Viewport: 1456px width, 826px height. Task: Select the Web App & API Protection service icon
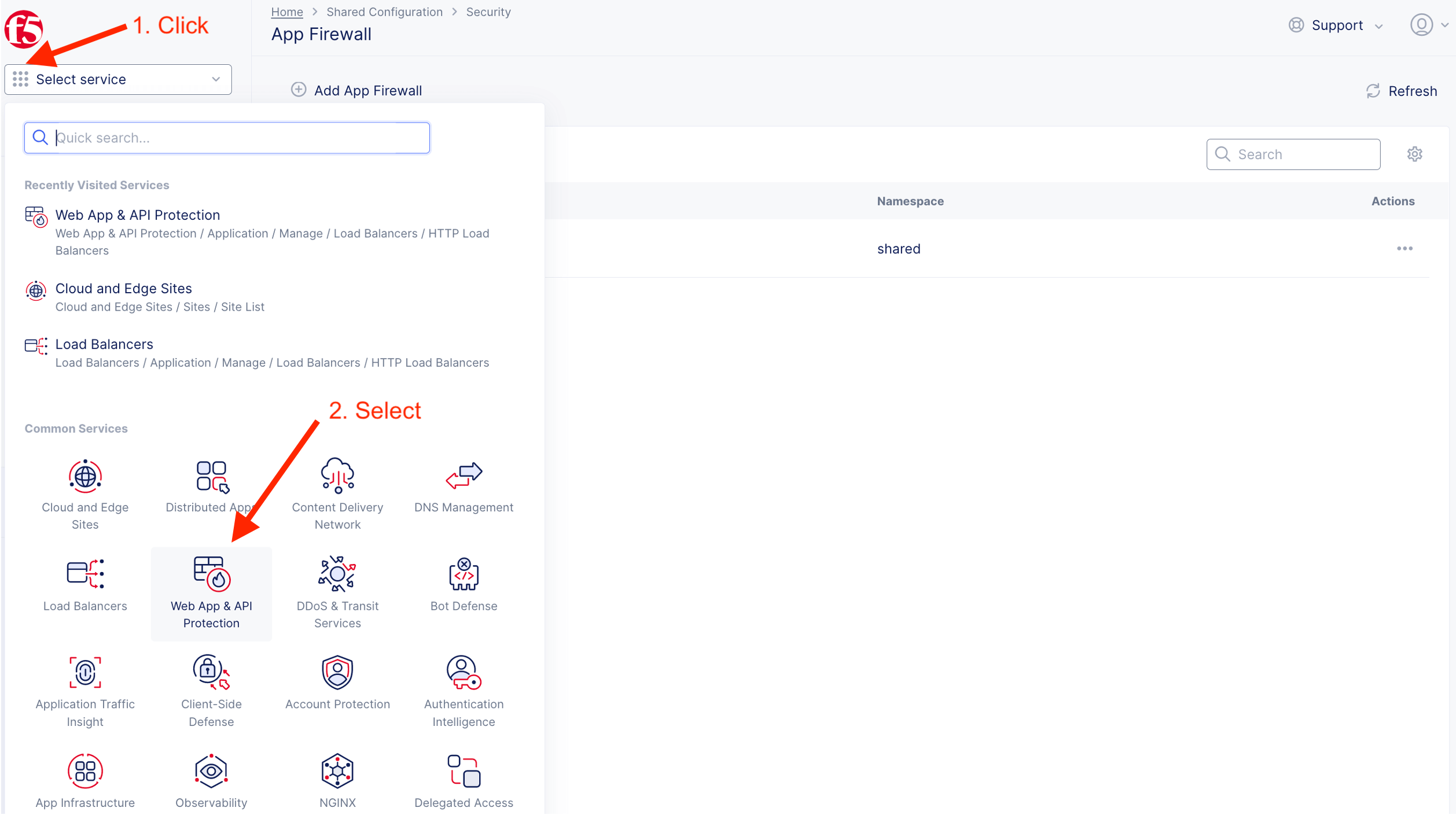[x=211, y=573]
